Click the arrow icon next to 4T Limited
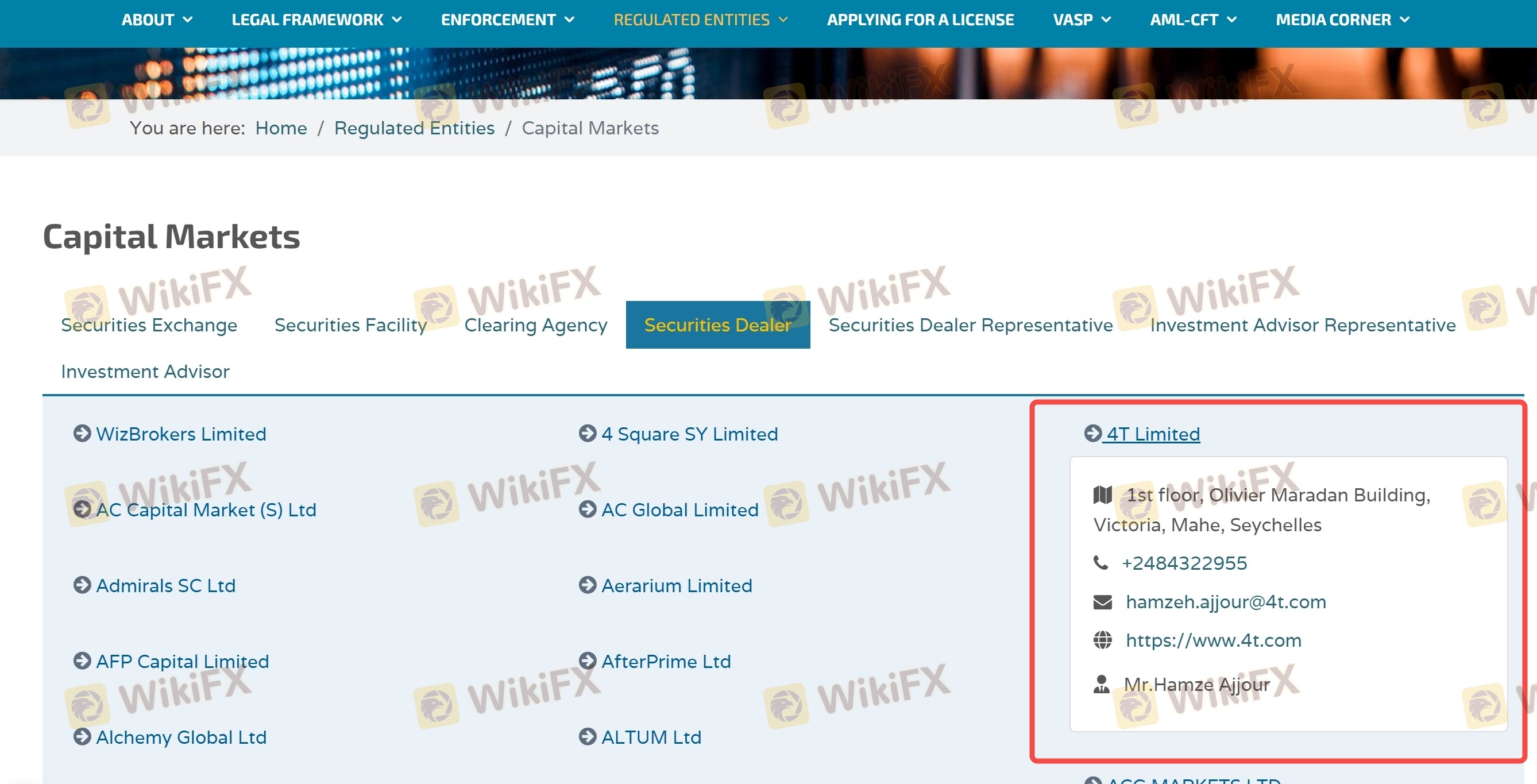This screenshot has height=784, width=1537. (1092, 433)
